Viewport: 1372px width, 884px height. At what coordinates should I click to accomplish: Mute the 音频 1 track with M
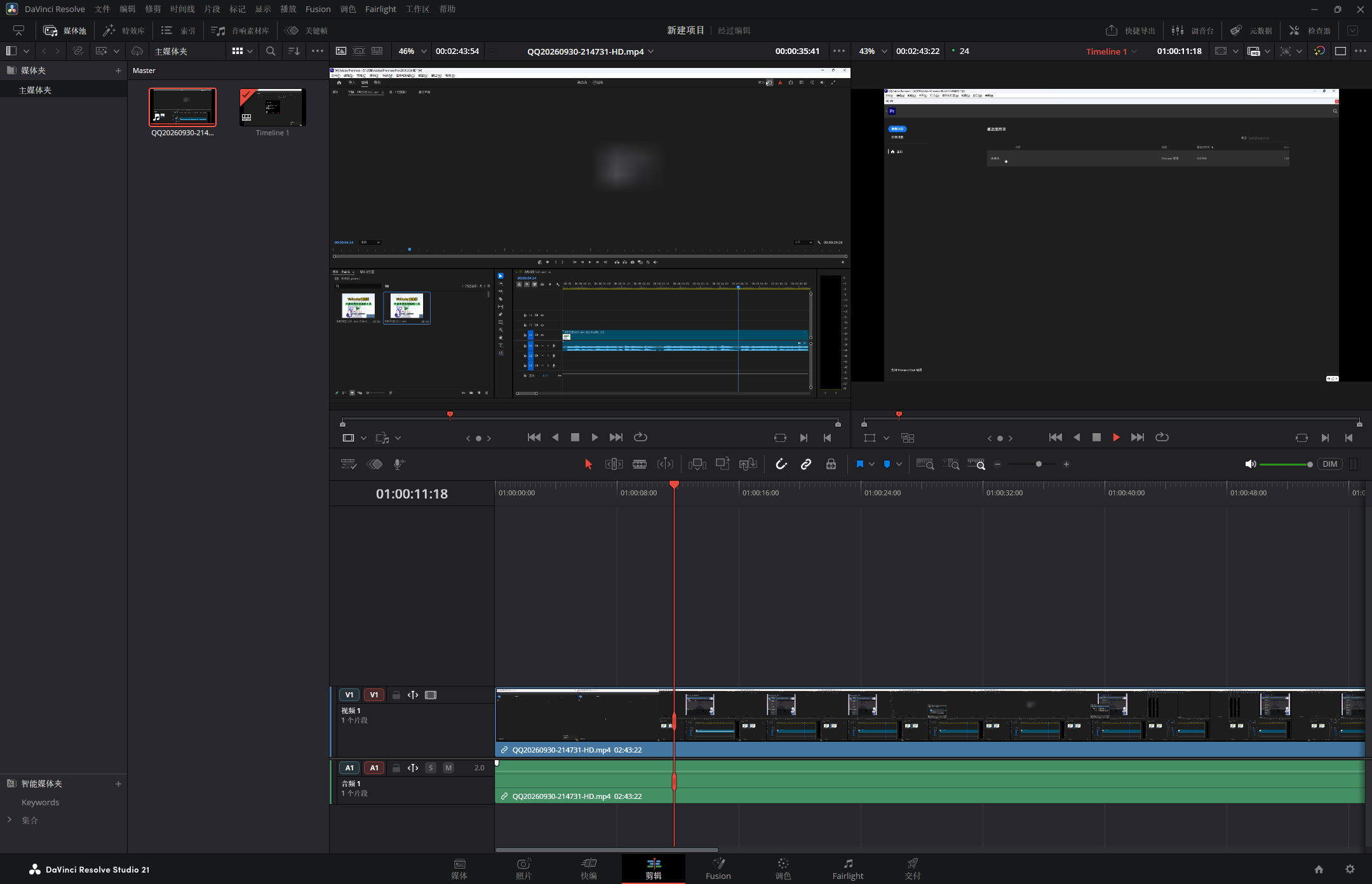coord(448,768)
